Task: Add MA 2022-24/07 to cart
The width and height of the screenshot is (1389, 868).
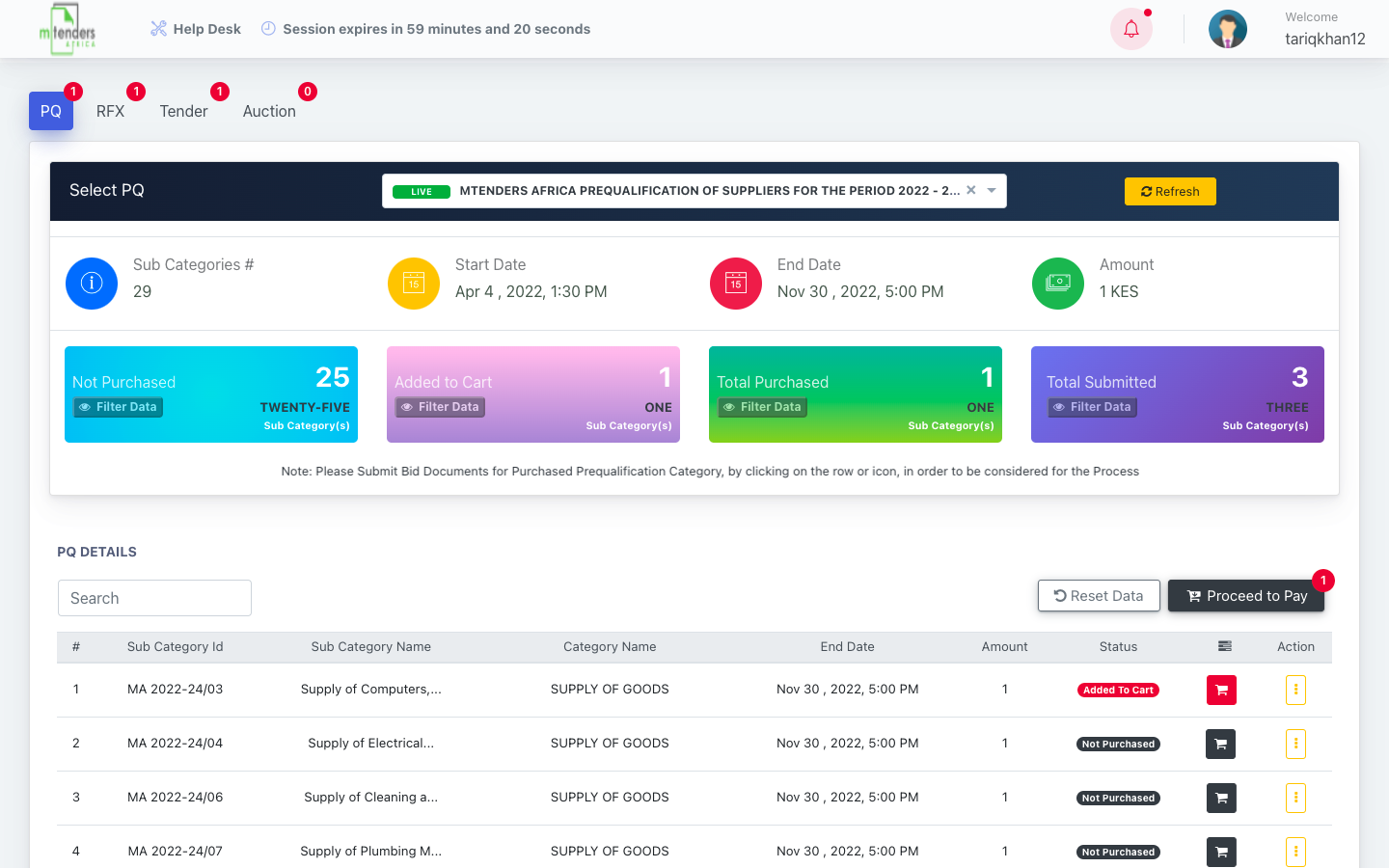Action: (1221, 852)
